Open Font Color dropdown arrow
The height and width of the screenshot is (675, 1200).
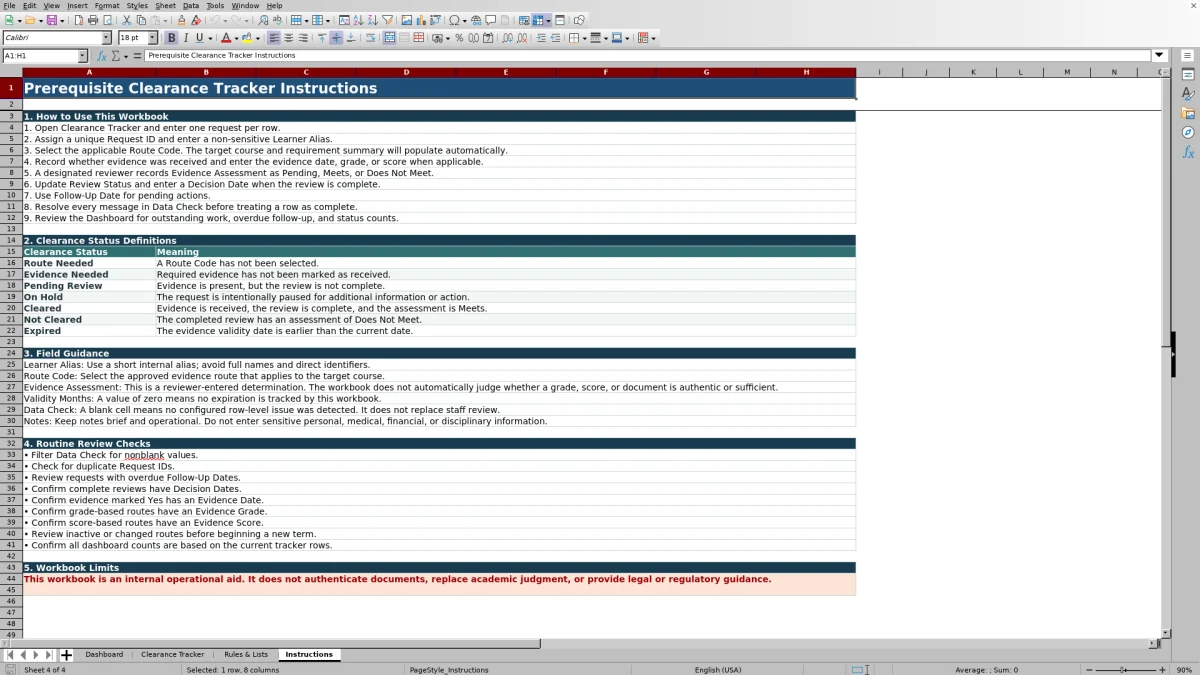237,38
